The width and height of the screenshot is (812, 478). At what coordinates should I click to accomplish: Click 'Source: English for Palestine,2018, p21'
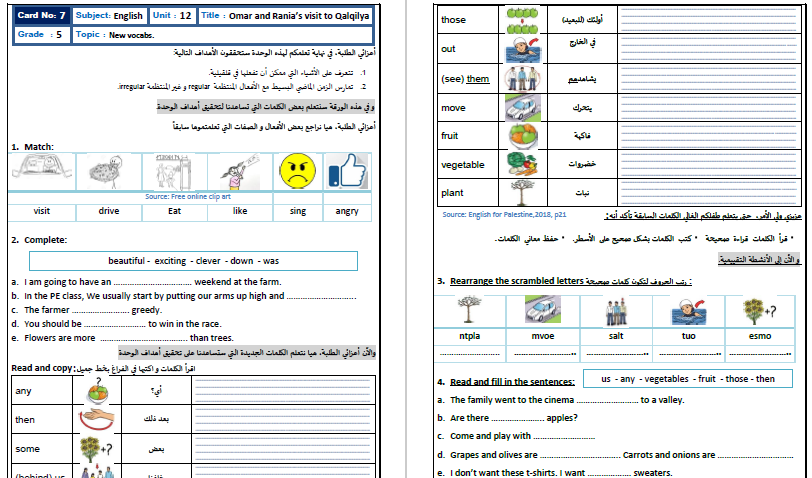(x=504, y=214)
